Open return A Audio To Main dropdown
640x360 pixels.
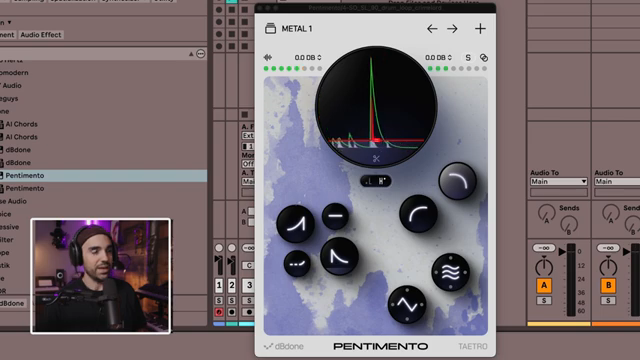(x=559, y=182)
